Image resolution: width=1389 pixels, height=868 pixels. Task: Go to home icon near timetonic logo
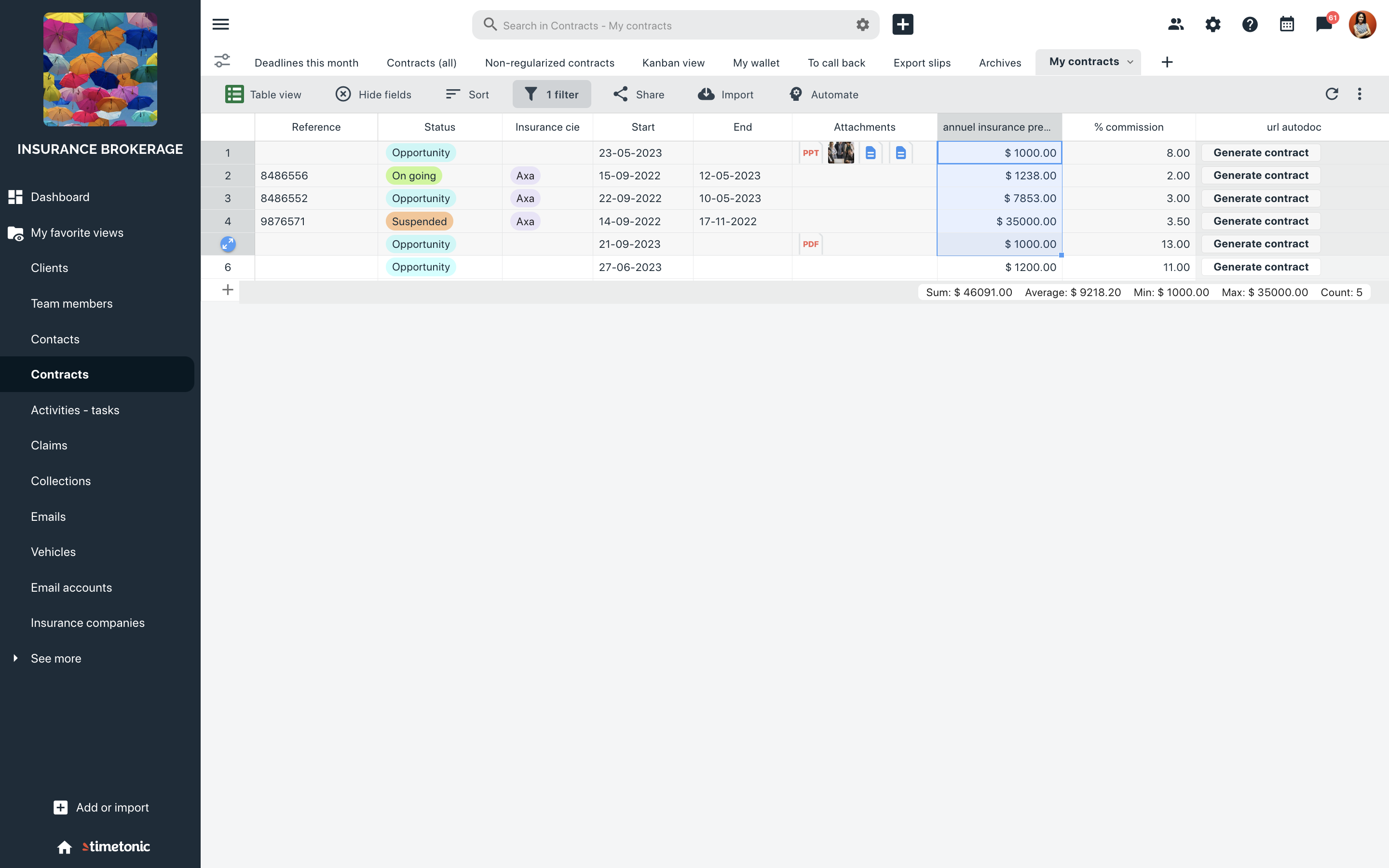64,847
